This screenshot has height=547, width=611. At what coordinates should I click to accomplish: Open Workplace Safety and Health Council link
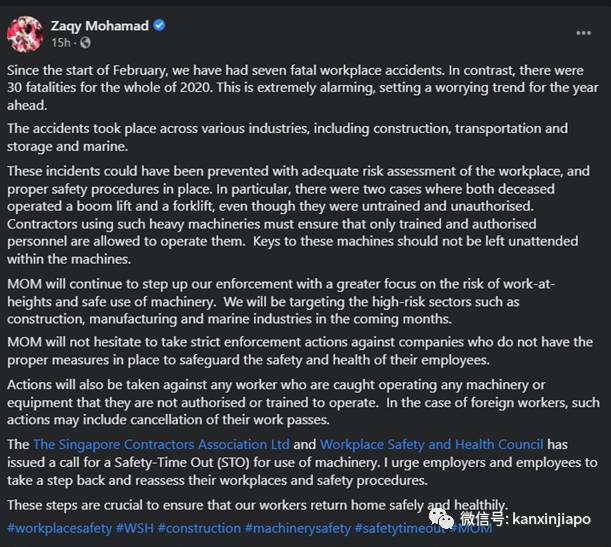coord(431,444)
